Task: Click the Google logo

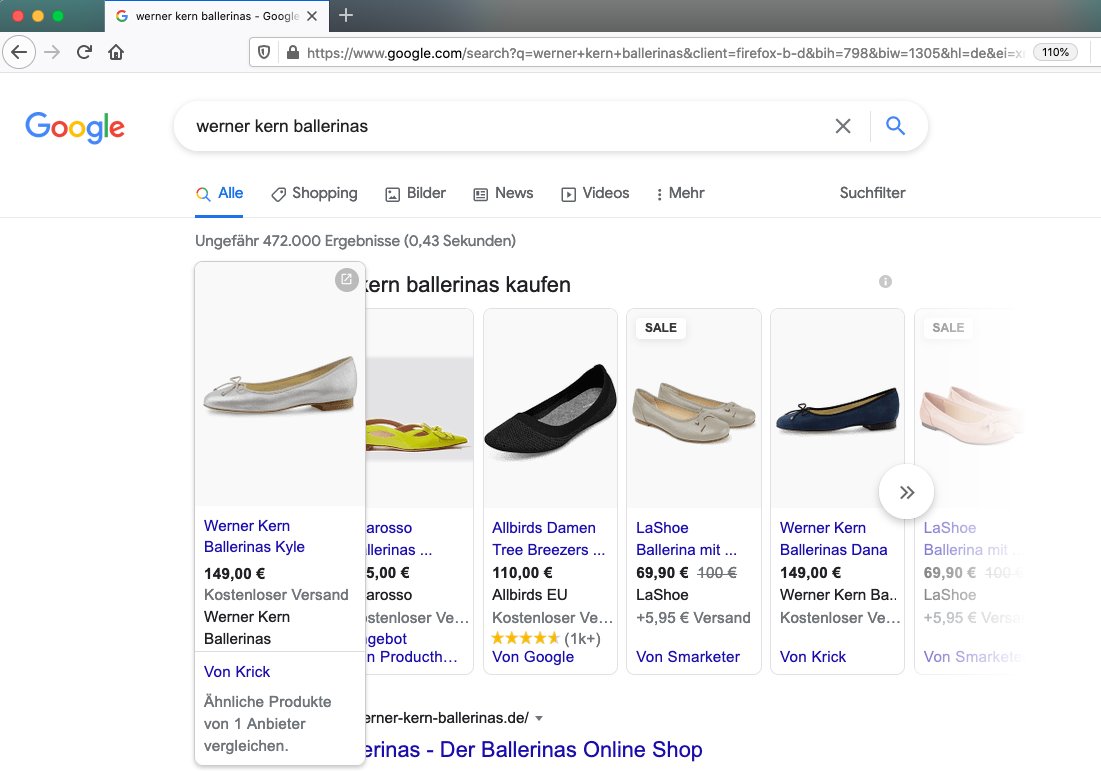Action: 75,127
